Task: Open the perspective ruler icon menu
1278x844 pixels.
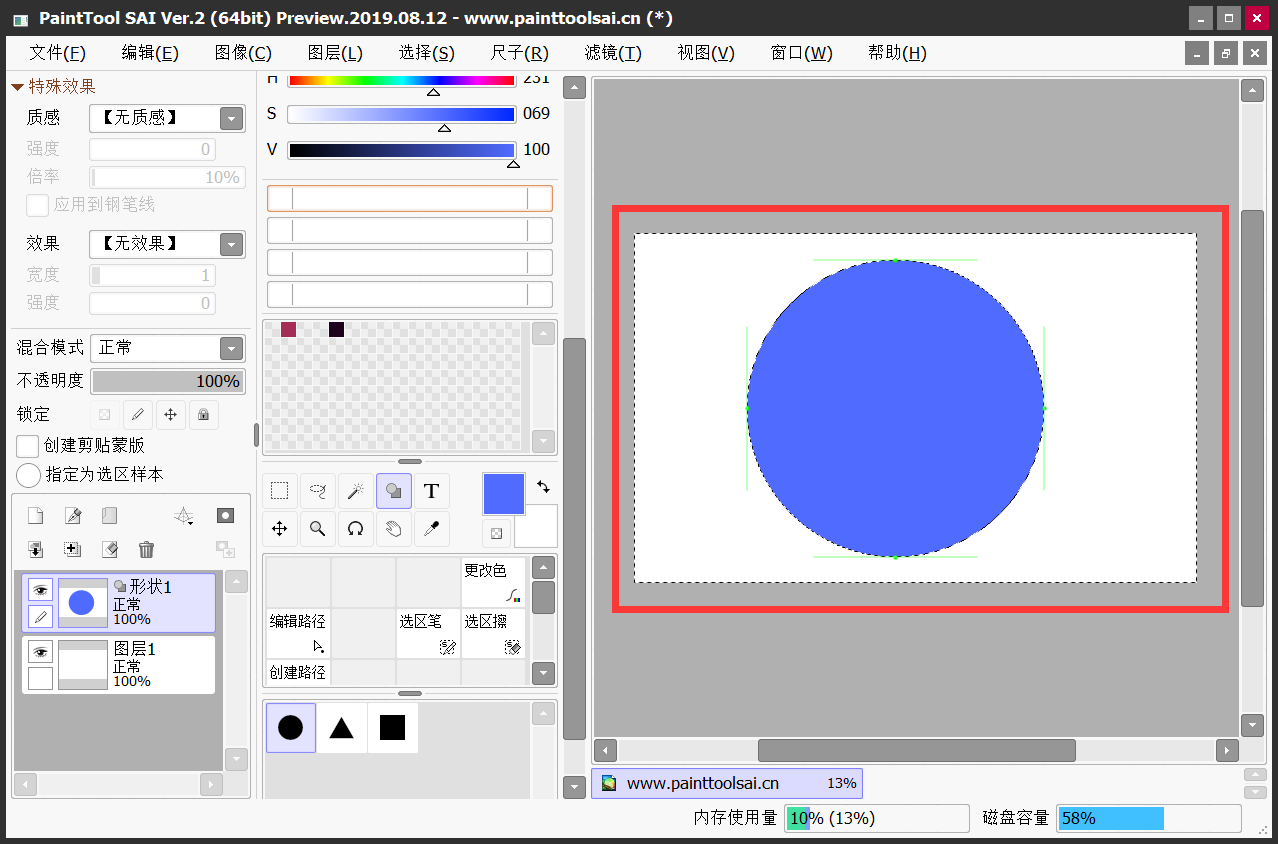Action: (x=184, y=516)
